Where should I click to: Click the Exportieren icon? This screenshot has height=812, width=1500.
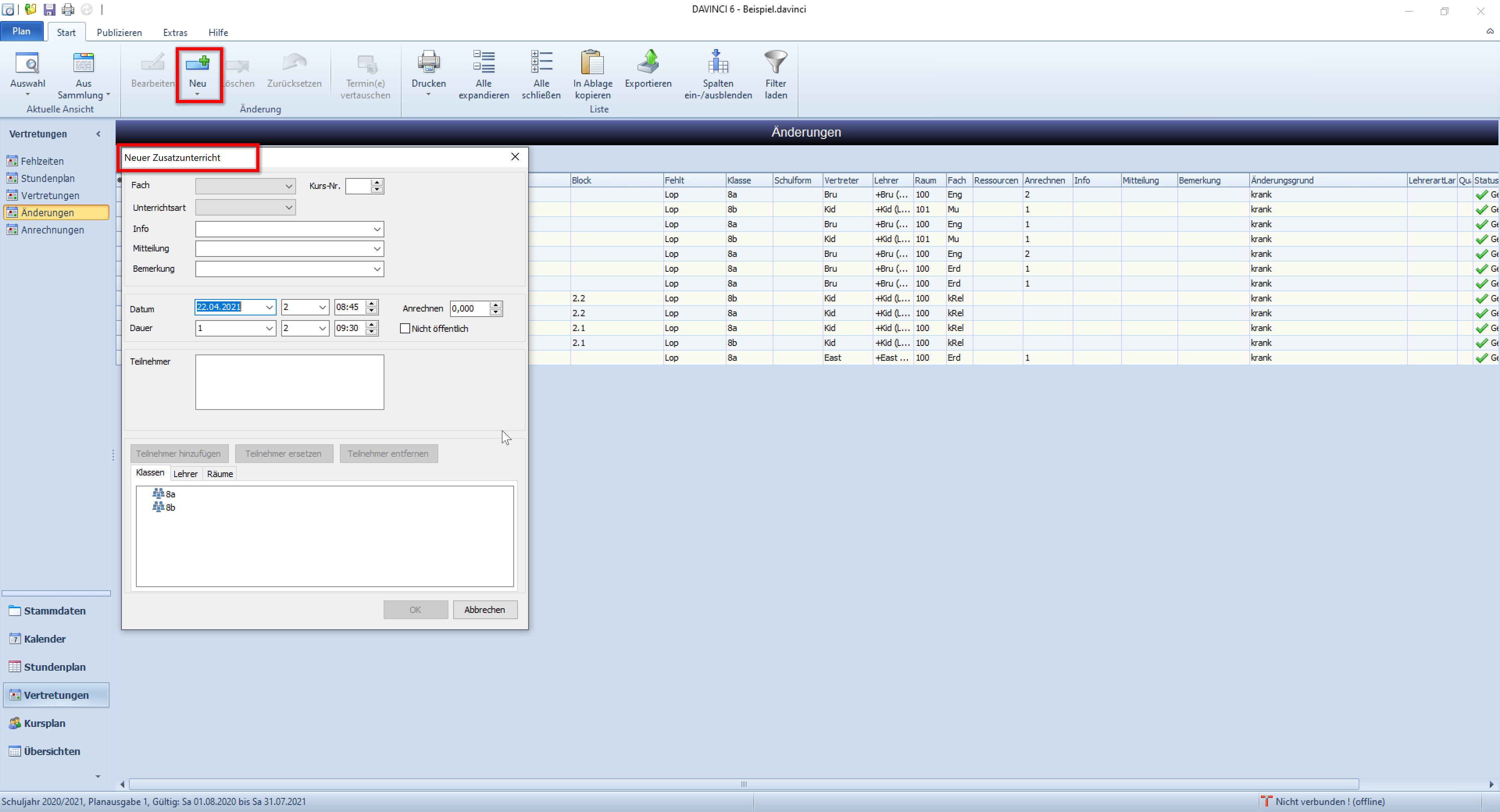tap(648, 62)
